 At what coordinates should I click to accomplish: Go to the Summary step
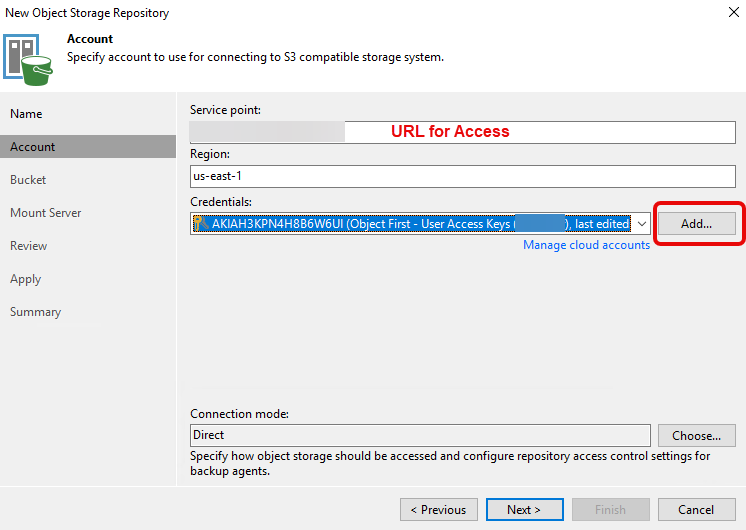pyautogui.click(x=35, y=312)
